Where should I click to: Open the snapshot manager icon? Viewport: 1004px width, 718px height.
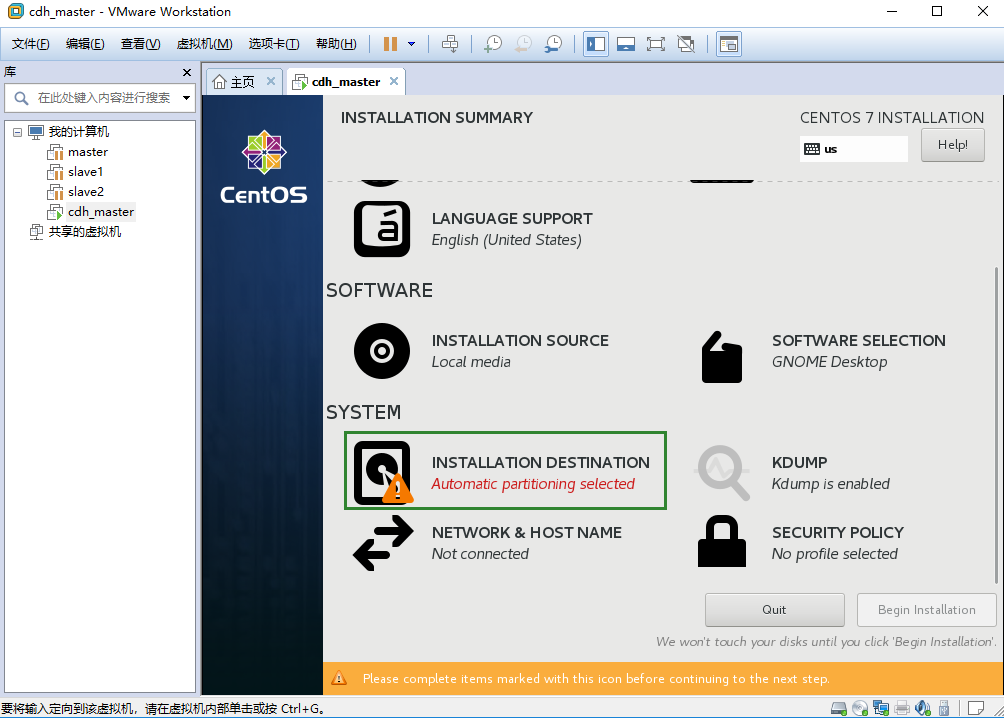[x=553, y=44]
